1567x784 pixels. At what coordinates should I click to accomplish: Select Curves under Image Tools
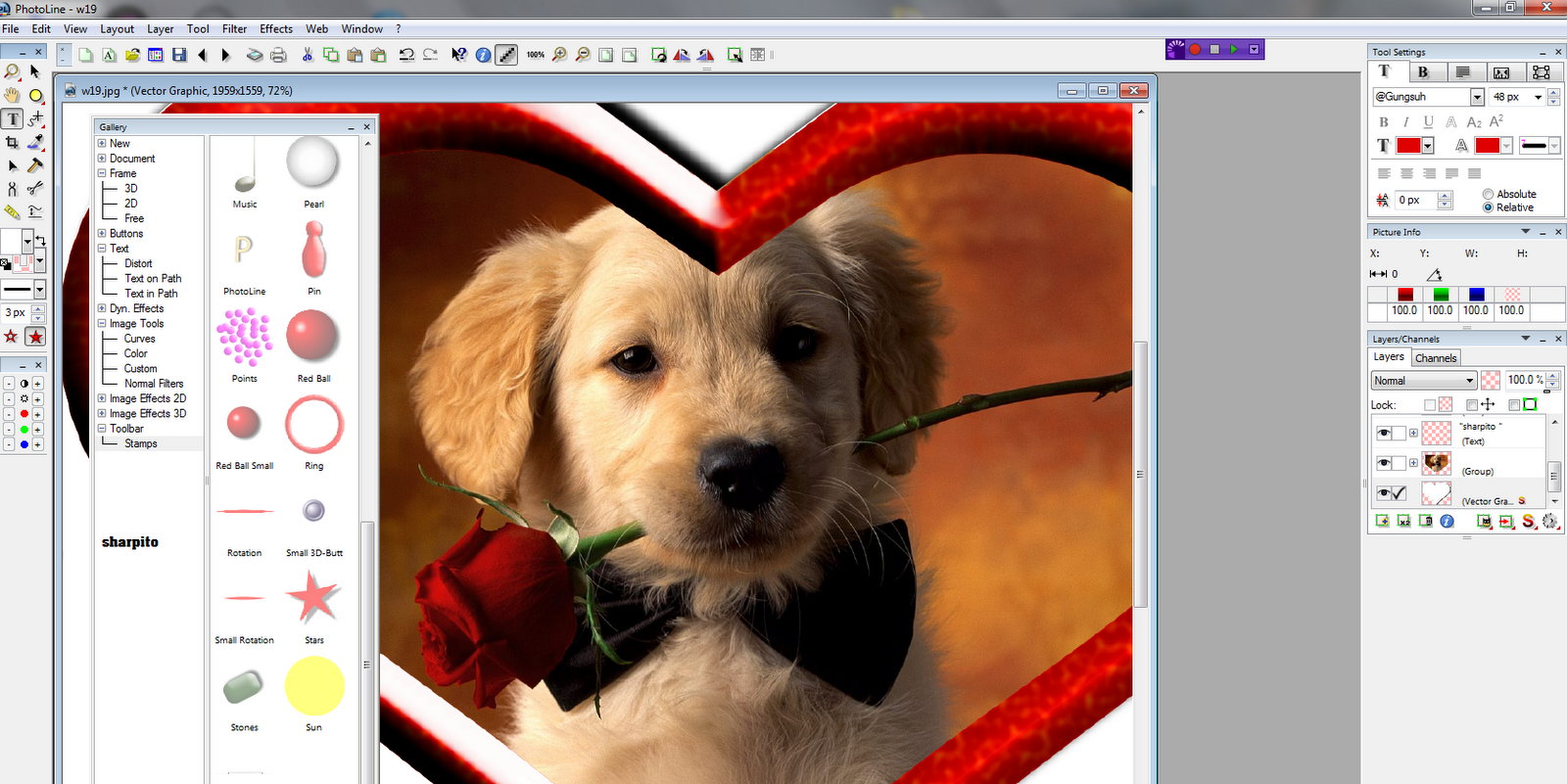pyautogui.click(x=139, y=339)
